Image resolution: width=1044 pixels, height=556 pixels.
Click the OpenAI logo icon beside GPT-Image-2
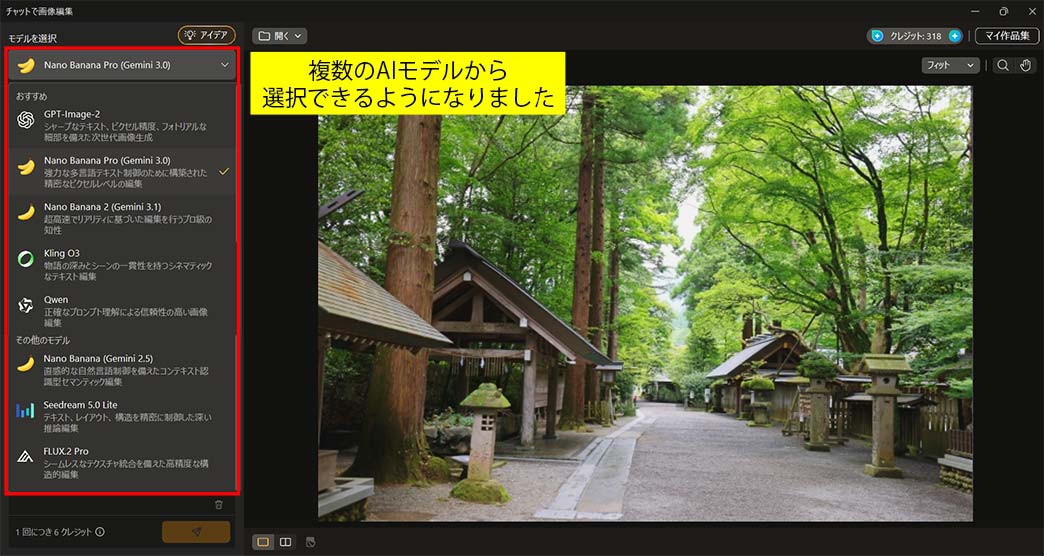point(26,120)
